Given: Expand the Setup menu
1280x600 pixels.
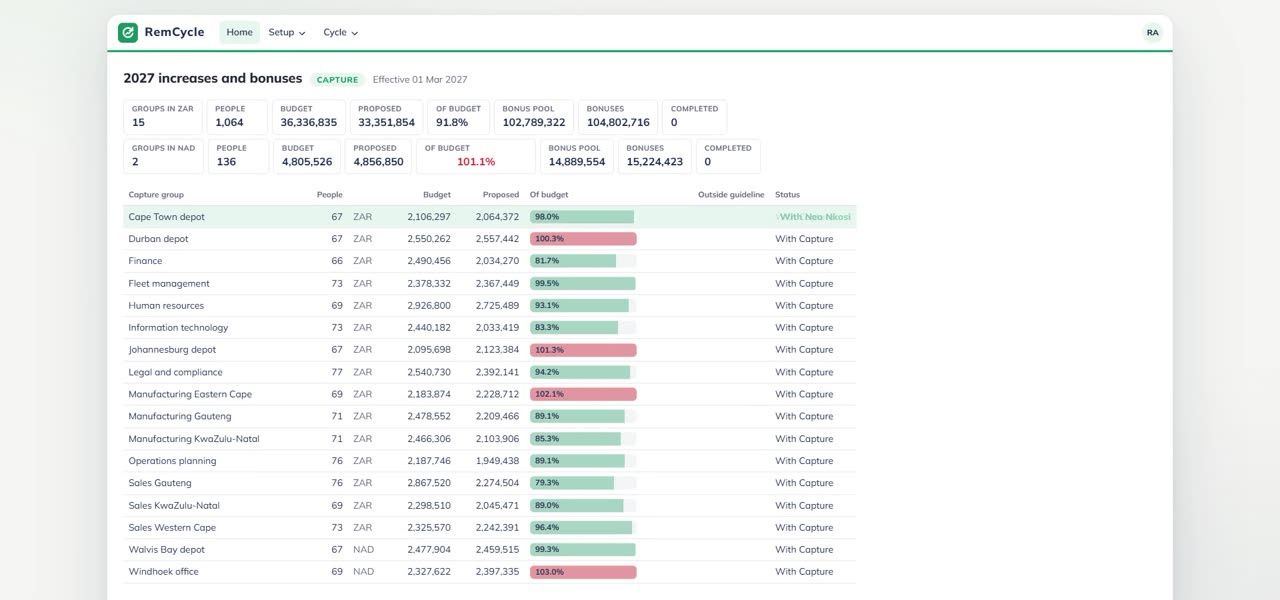Looking at the screenshot, I should 287,32.
